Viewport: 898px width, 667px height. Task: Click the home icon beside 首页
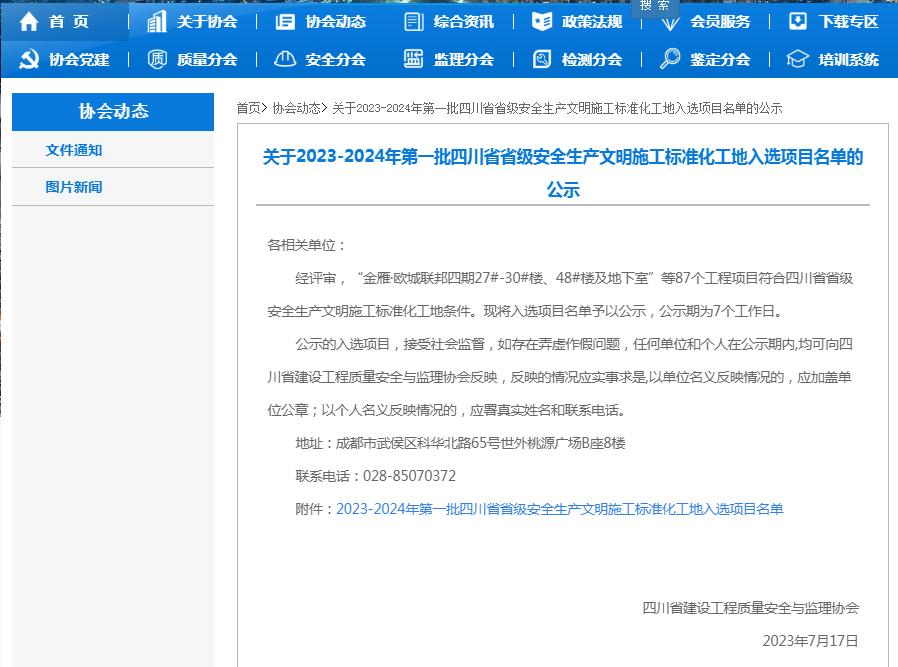29,22
